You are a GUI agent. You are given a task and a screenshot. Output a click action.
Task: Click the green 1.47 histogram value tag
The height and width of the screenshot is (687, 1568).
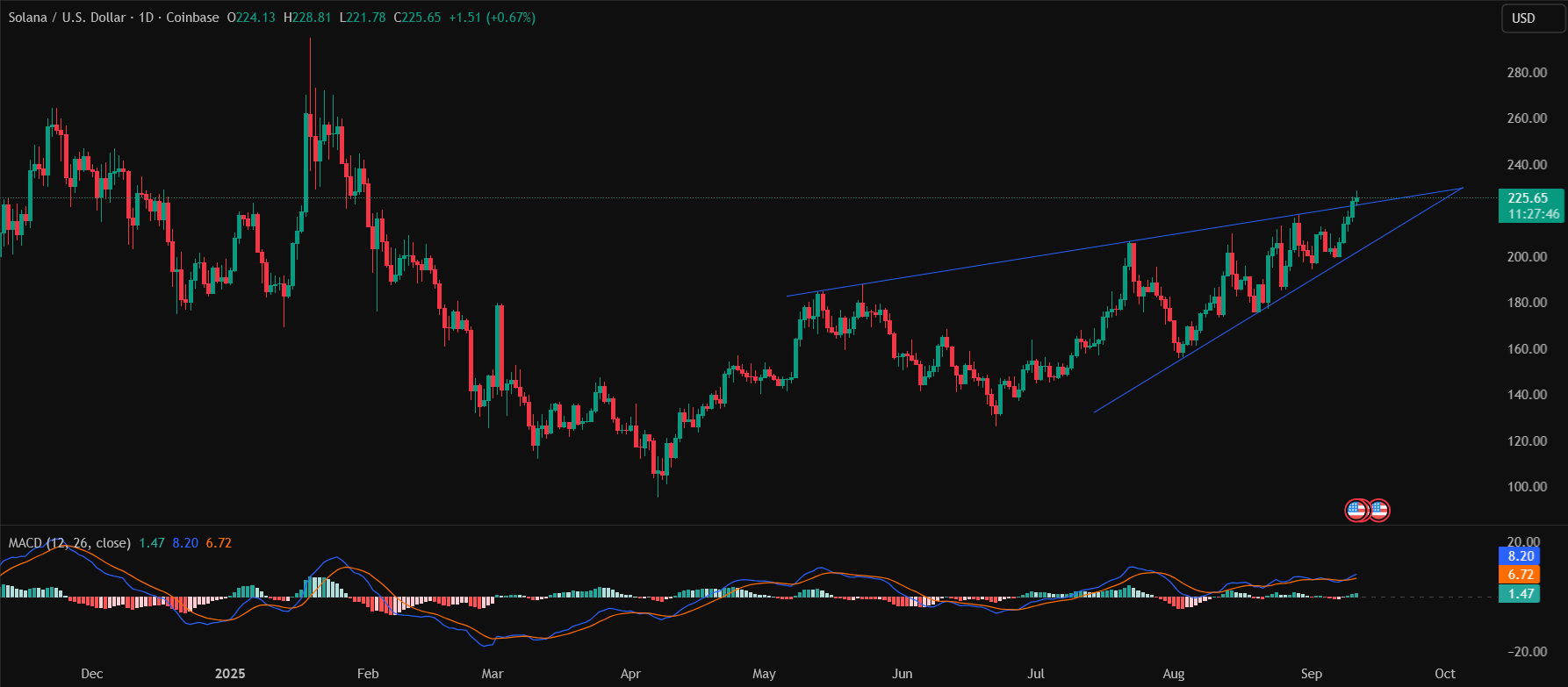tap(1521, 594)
